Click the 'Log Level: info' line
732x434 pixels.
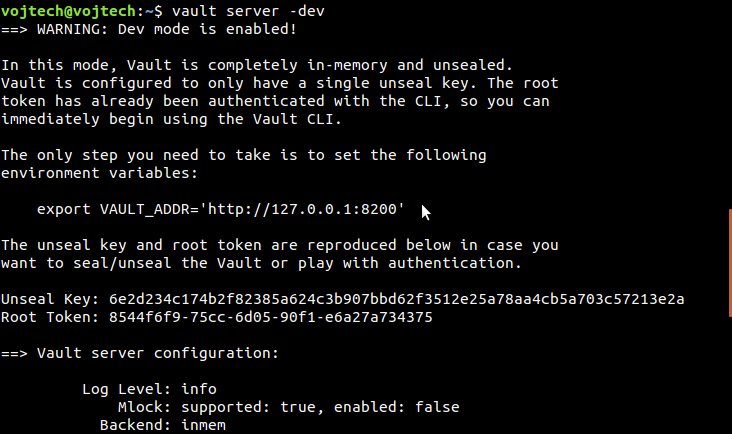click(x=149, y=389)
